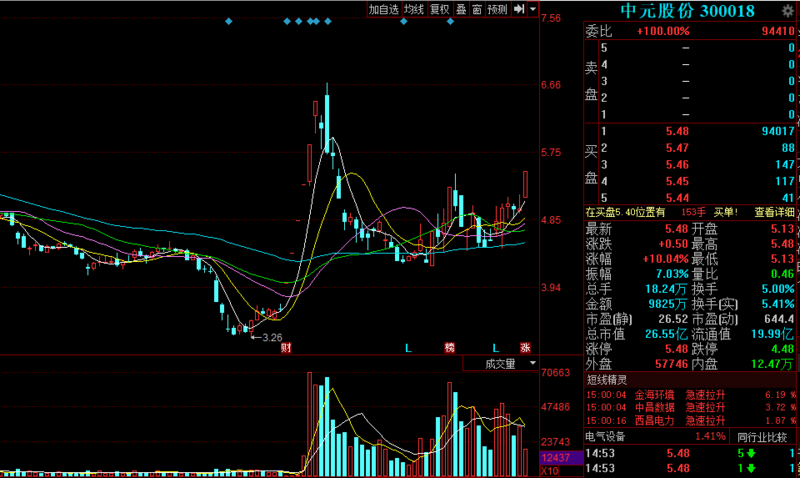Click the 叠 overlay chart button
800x478 pixels.
click(461, 9)
